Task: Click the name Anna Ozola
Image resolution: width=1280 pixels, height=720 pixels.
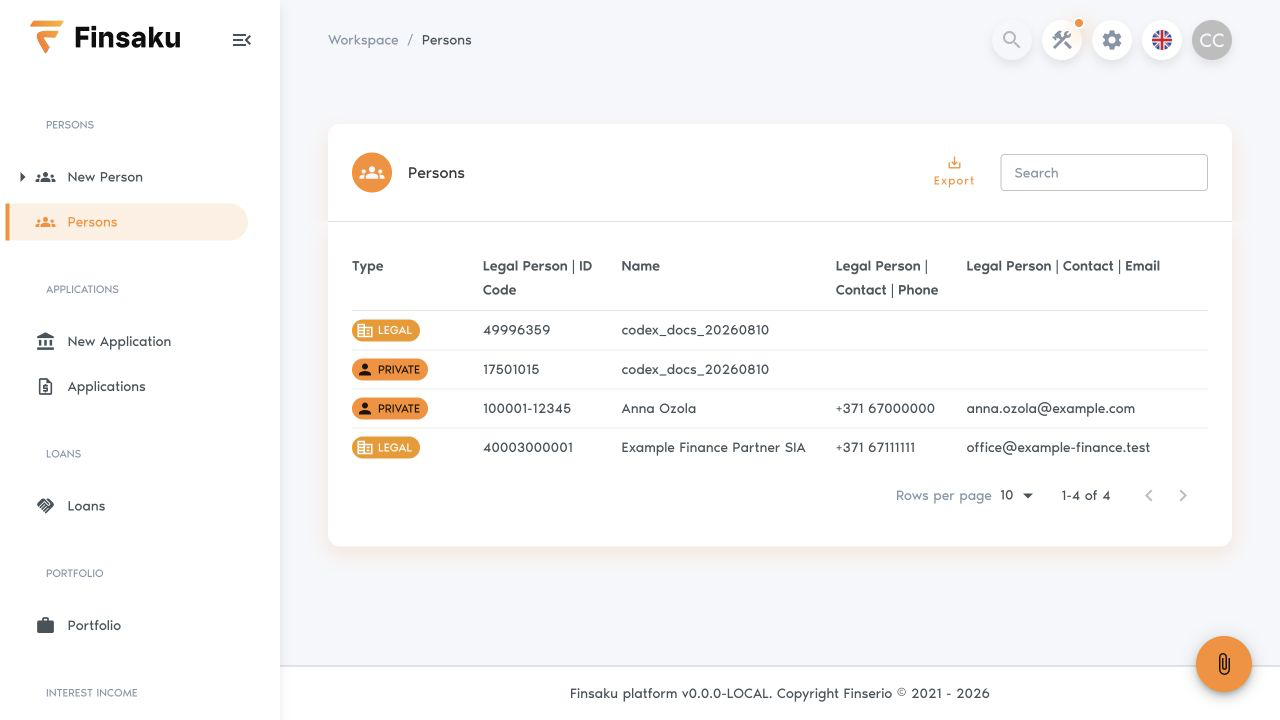Action: pos(658,408)
